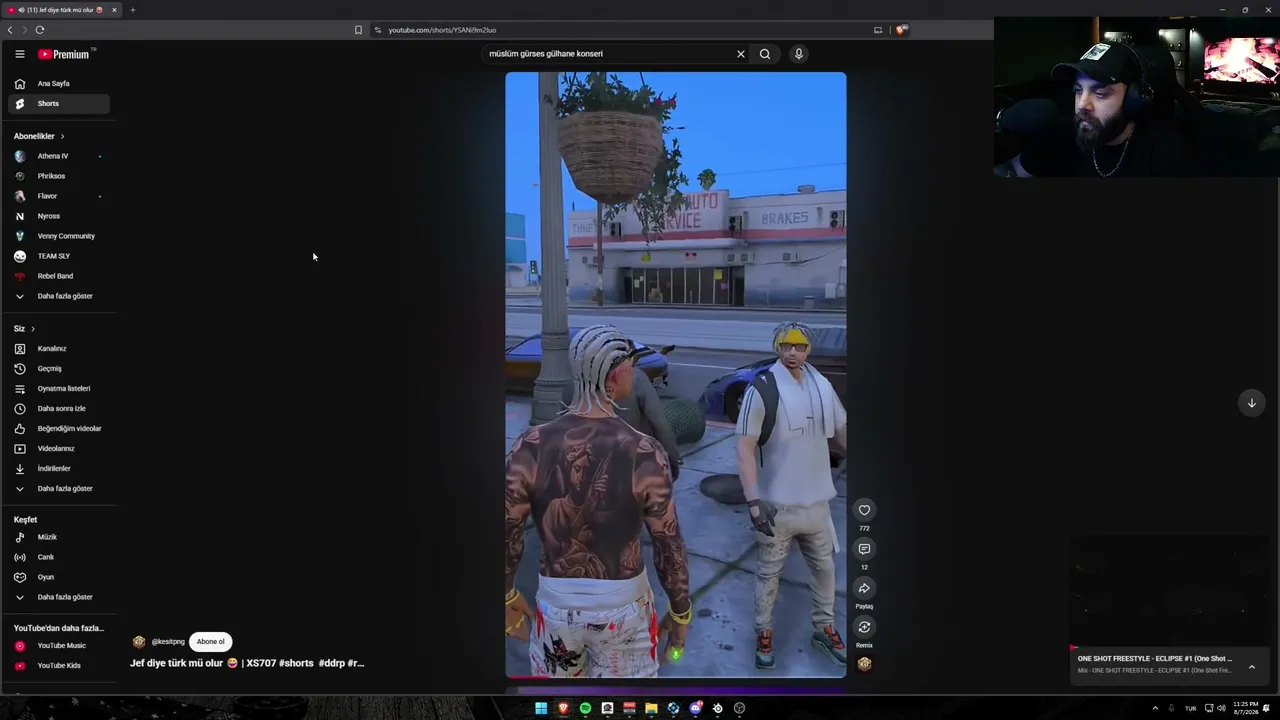Open the Nyross subscription channel
Viewport: 1280px width, 720px height.
point(59,216)
